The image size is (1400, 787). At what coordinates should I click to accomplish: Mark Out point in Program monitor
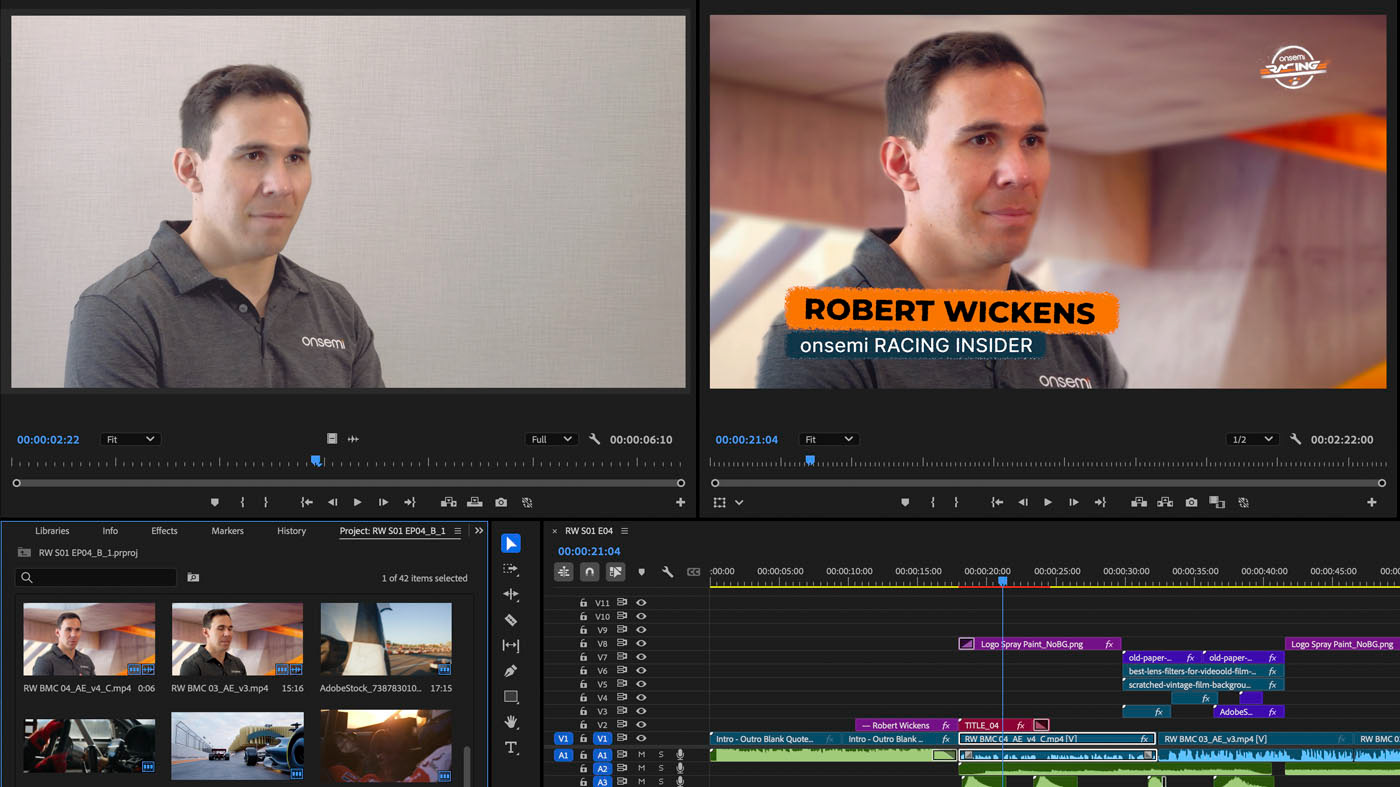point(956,502)
